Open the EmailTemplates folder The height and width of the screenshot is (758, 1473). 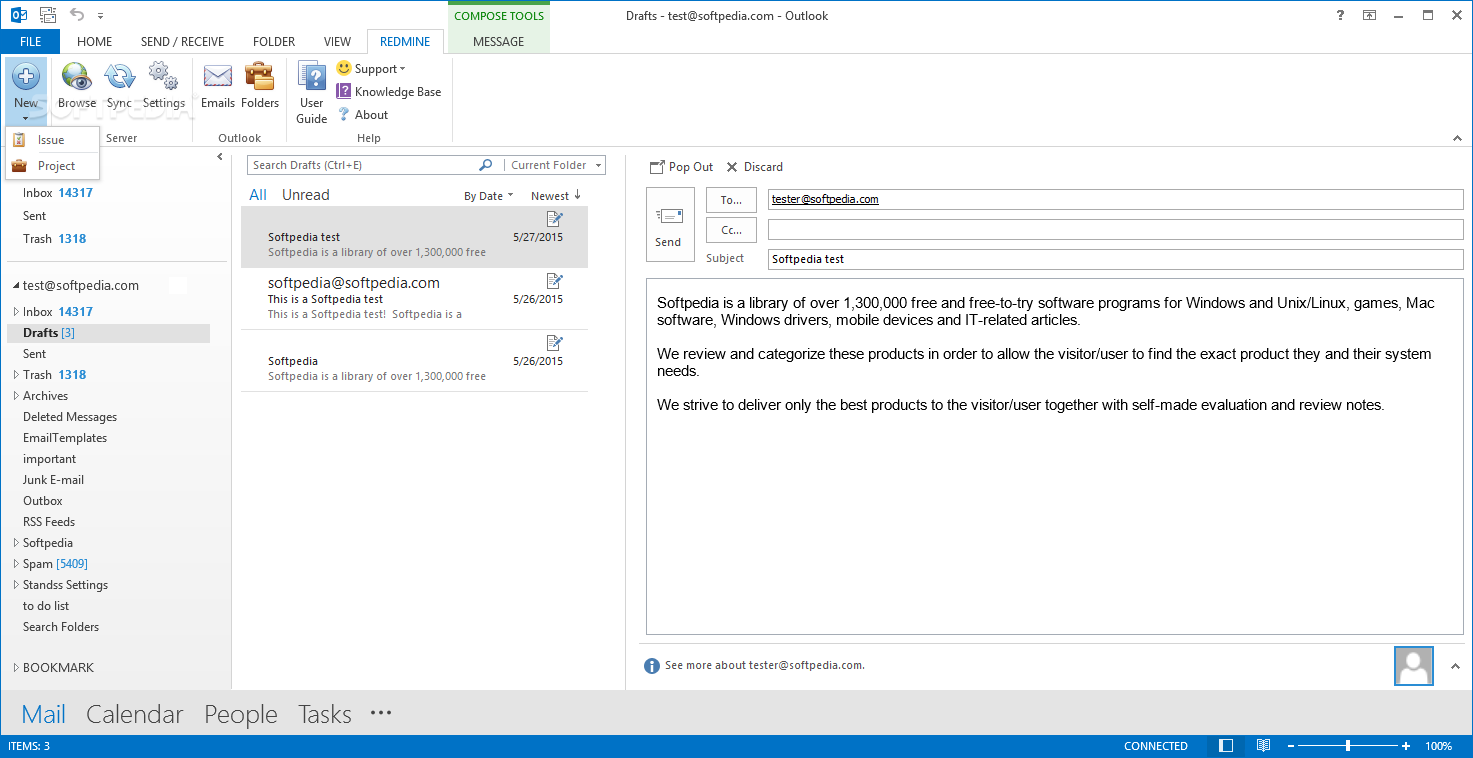click(65, 438)
